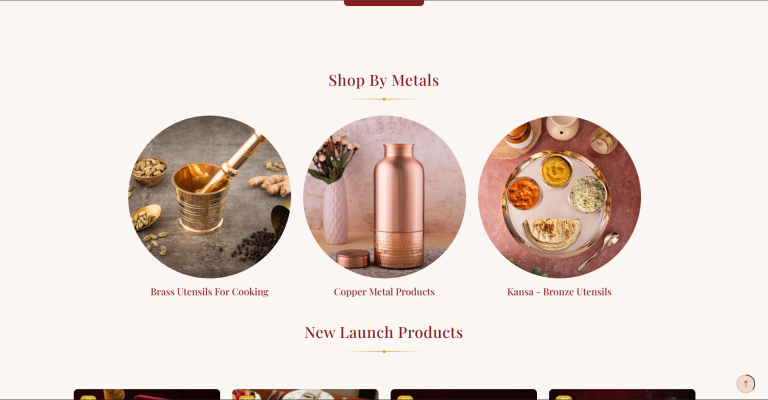Click gold diamond divider under Shop By Metals
The image size is (768, 400).
click(x=384, y=99)
